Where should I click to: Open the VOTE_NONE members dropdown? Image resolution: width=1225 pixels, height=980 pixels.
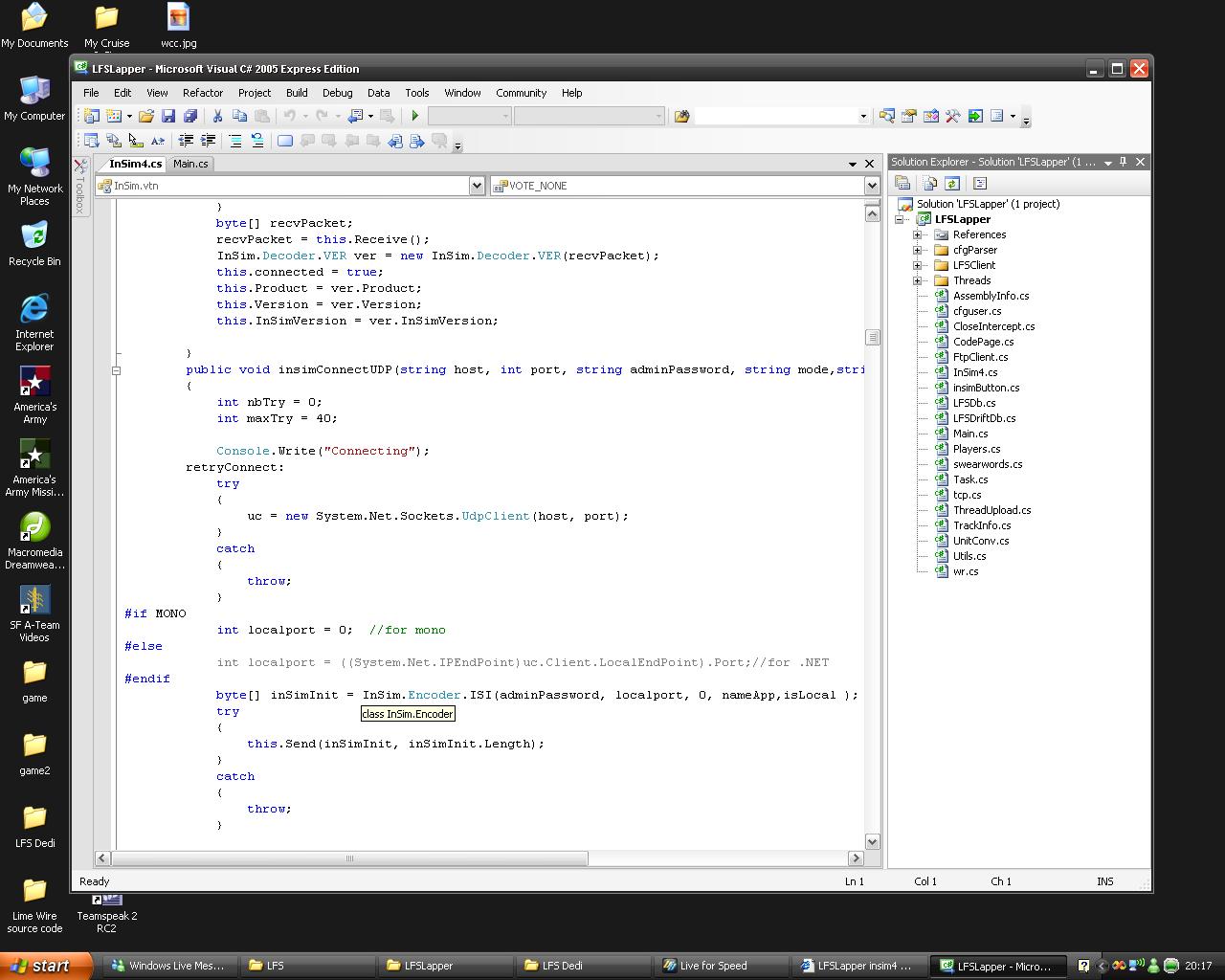tap(871, 186)
